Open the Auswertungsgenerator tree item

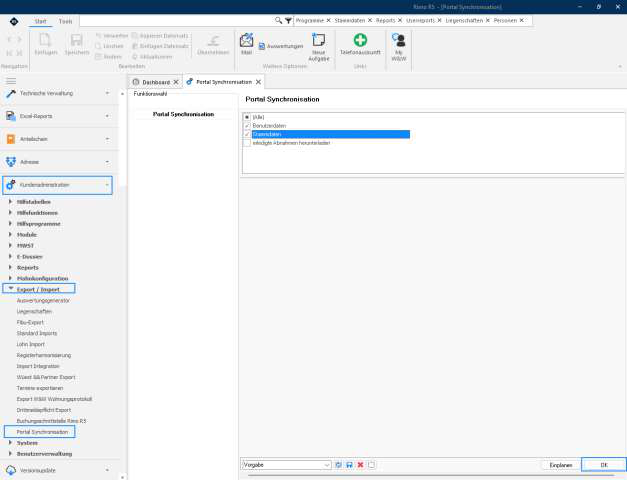43,300
